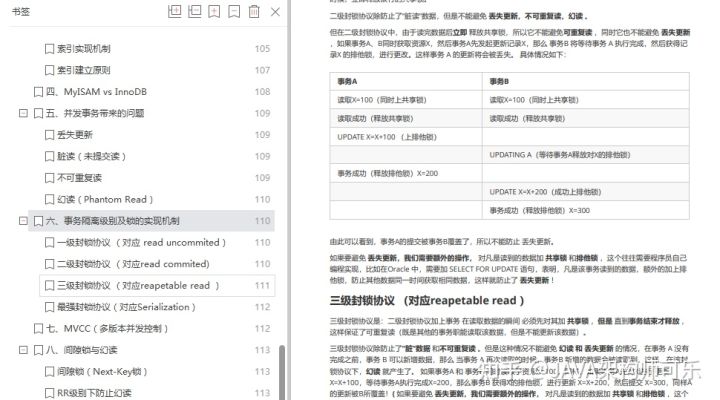Click bookmark icon beside 六、事务隔离级别及锁的实现机制

pos(39,221)
